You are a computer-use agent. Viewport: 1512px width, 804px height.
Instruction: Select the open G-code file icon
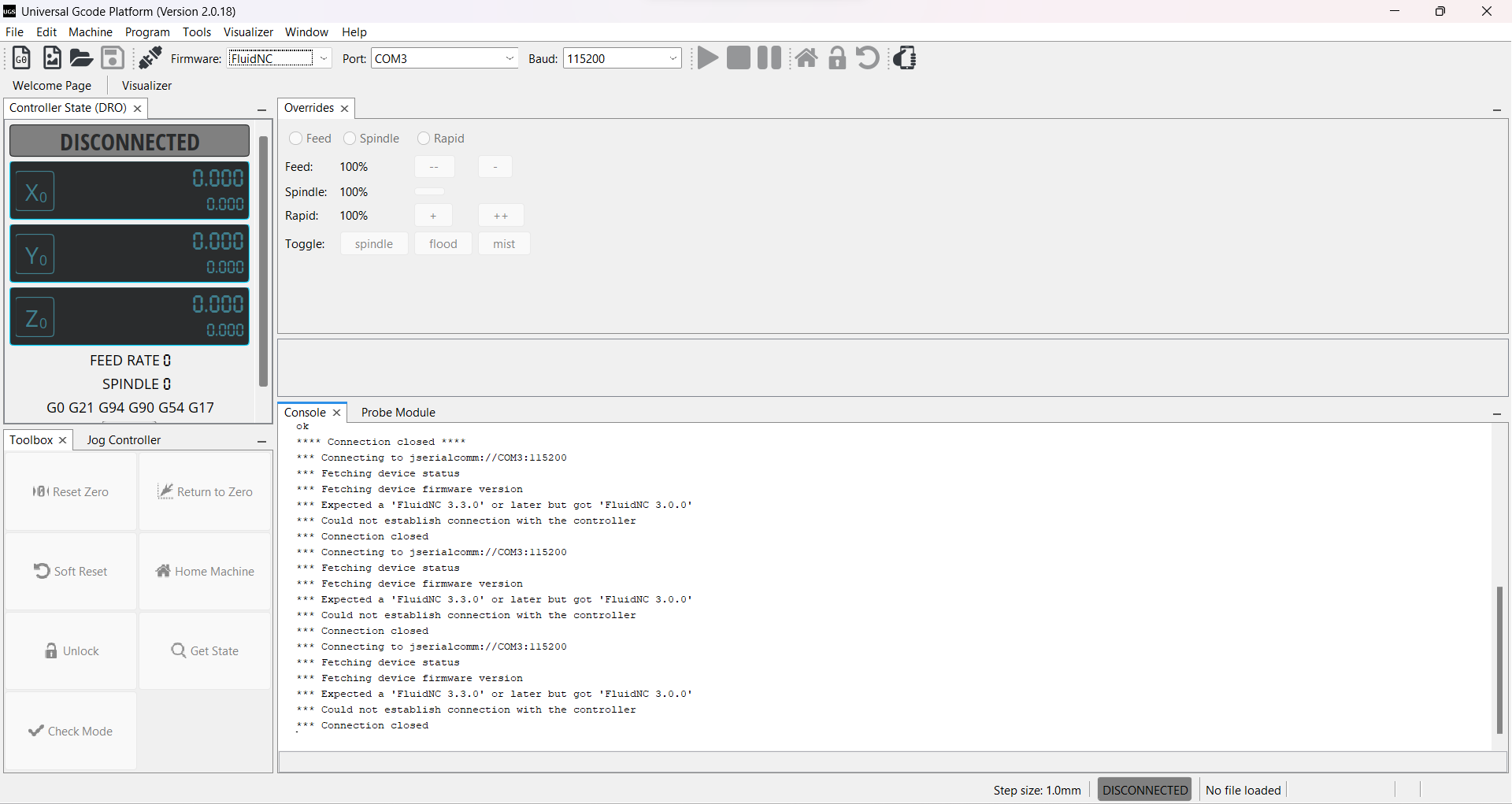(x=80, y=57)
